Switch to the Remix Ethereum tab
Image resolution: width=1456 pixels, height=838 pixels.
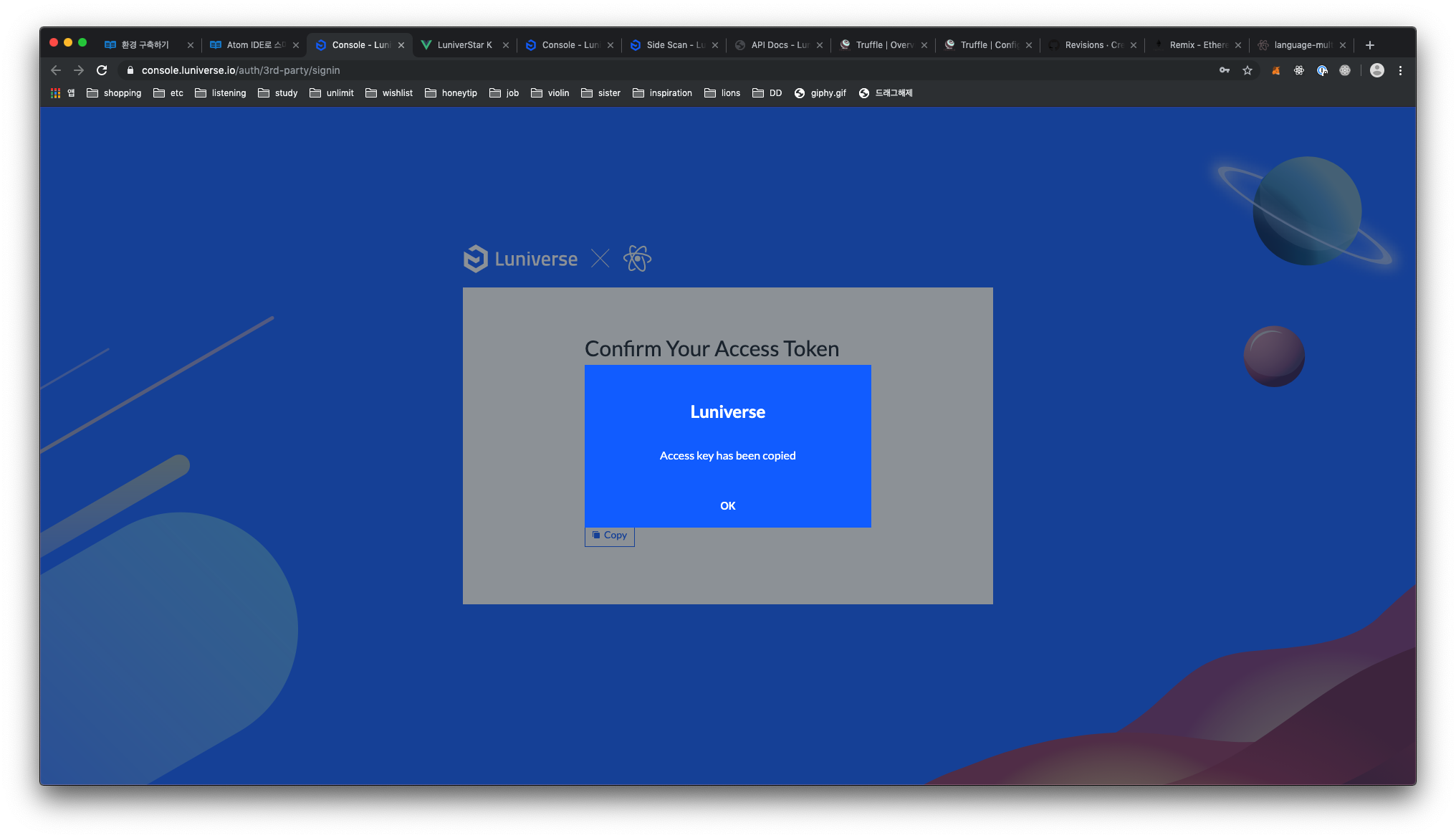pyautogui.click(x=1198, y=45)
